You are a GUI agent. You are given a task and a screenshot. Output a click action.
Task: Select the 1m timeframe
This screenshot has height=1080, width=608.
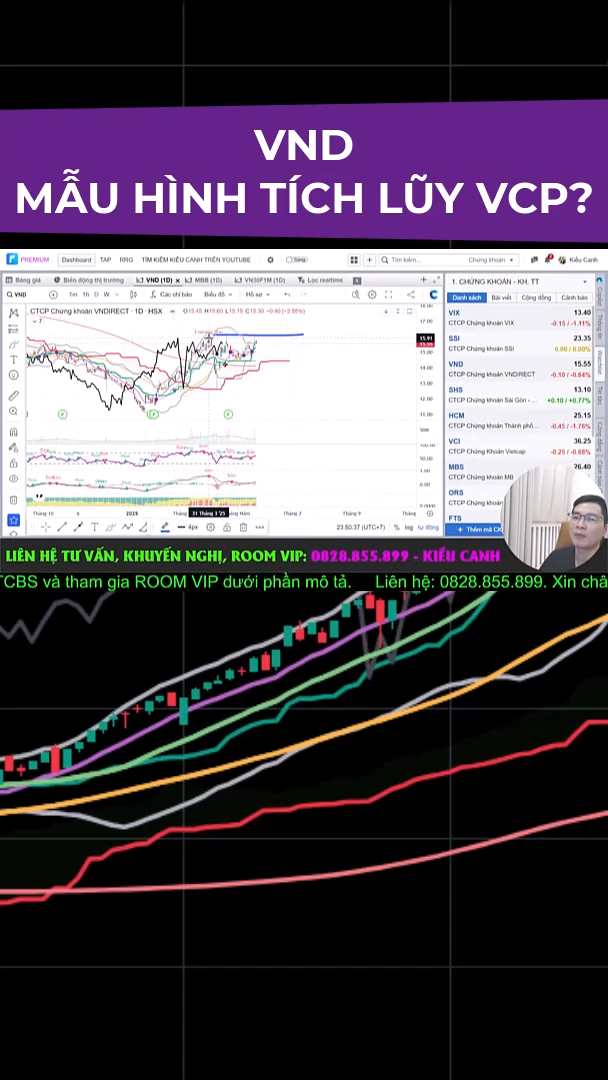tap(73, 294)
